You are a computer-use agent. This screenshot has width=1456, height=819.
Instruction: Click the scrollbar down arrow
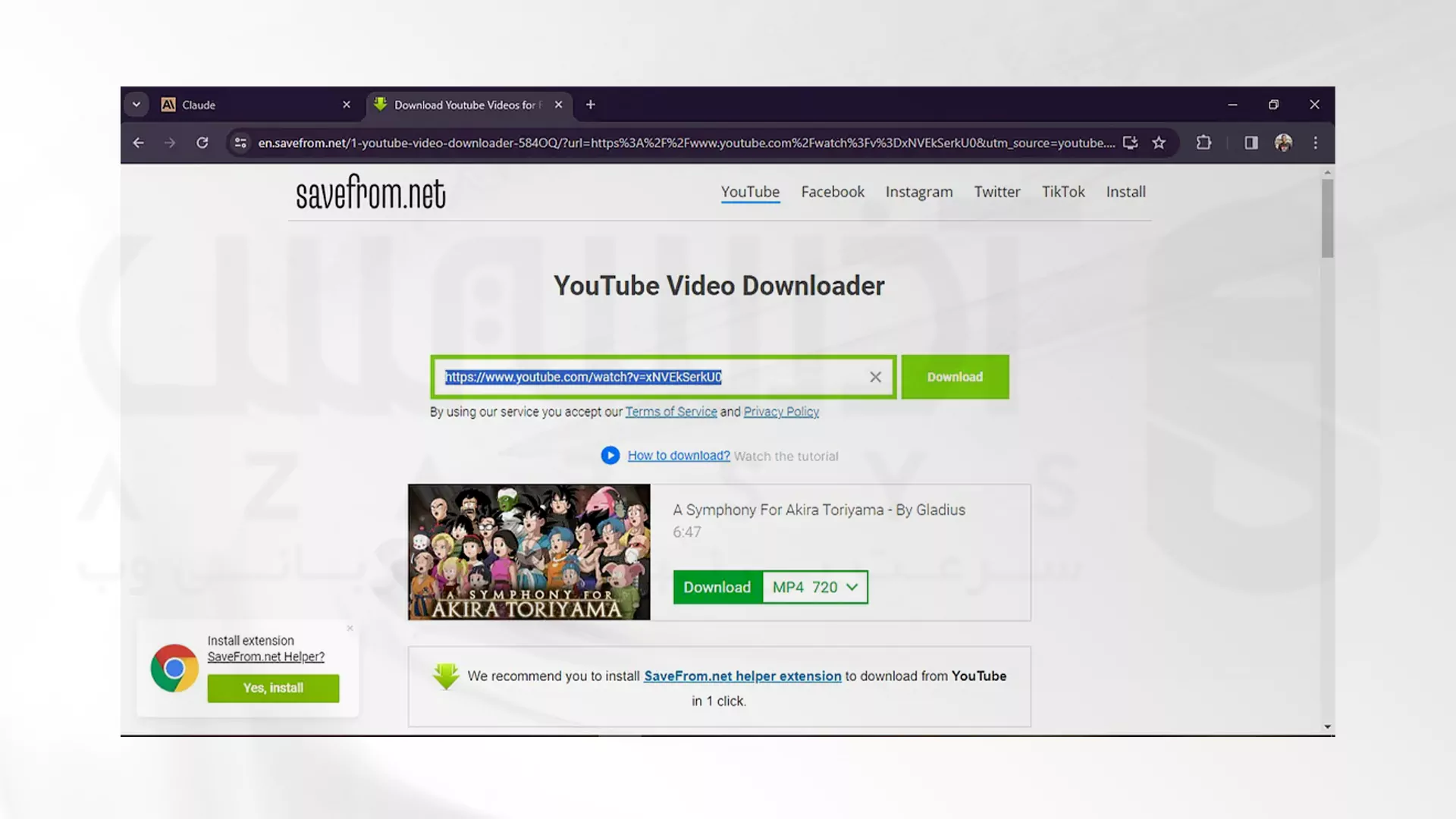[1327, 726]
